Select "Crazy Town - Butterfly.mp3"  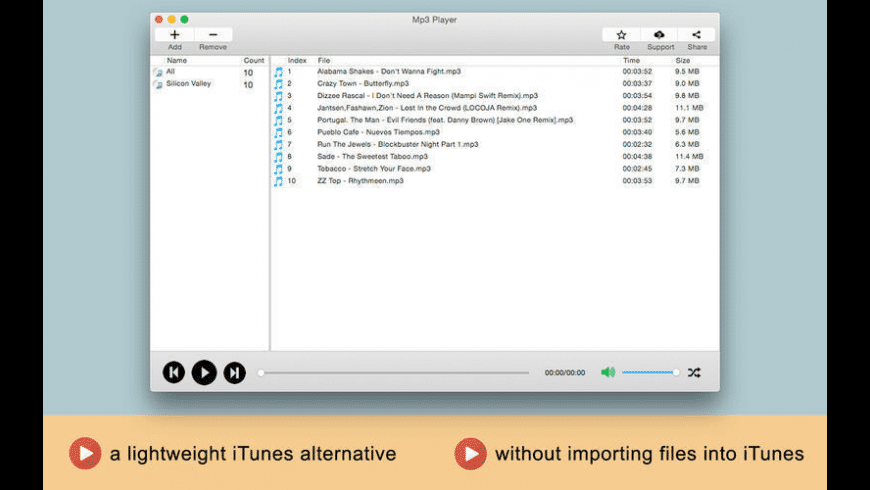click(363, 83)
